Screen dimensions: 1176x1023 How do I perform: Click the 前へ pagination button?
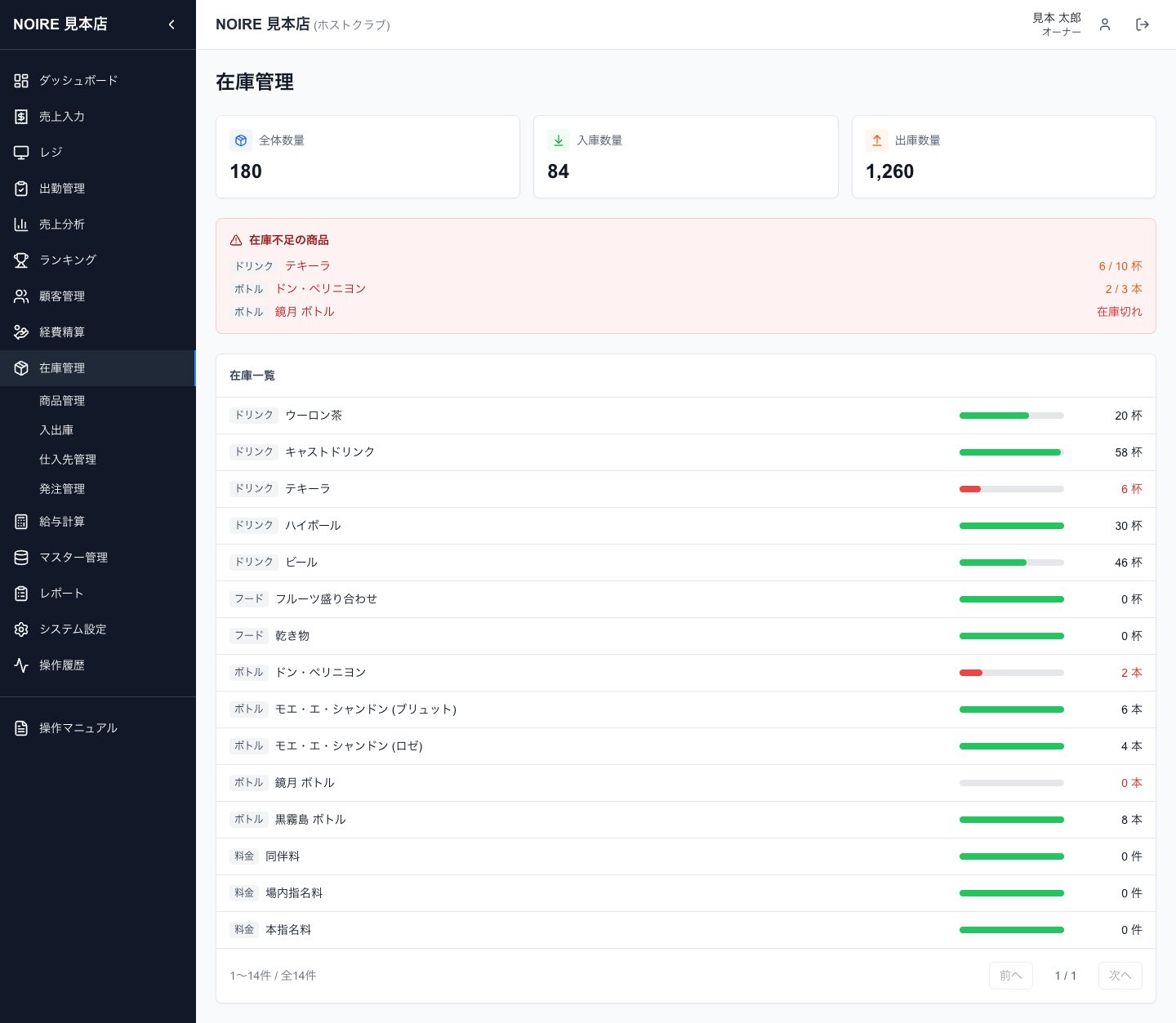tap(1011, 976)
